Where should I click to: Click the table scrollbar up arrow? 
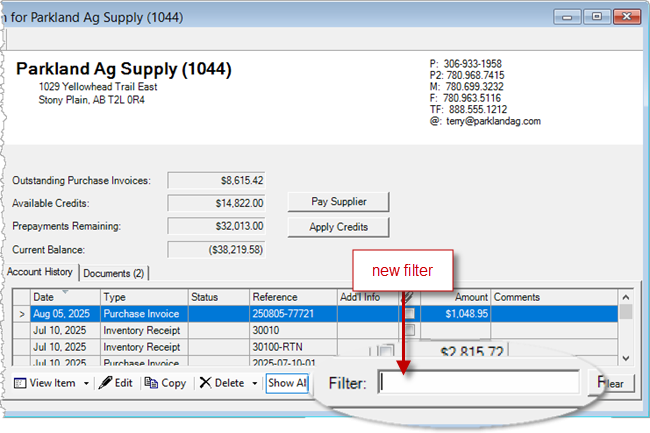click(x=626, y=297)
